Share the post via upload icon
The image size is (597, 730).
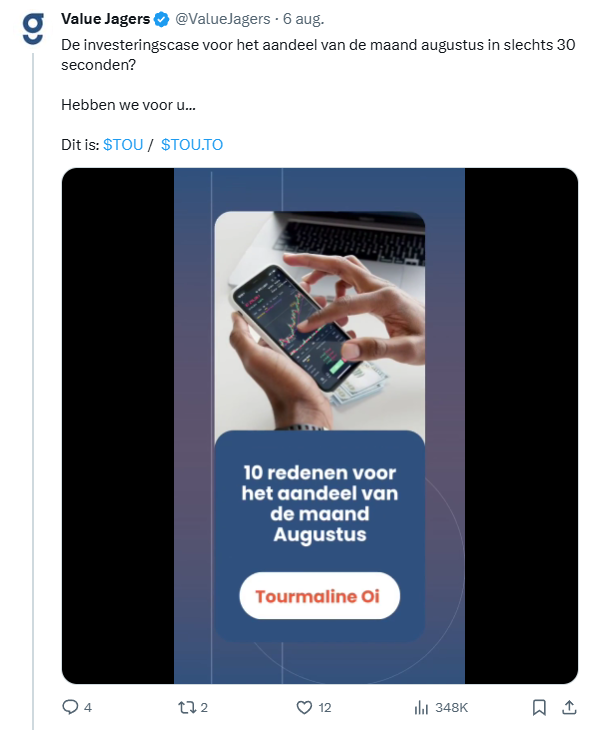click(569, 707)
